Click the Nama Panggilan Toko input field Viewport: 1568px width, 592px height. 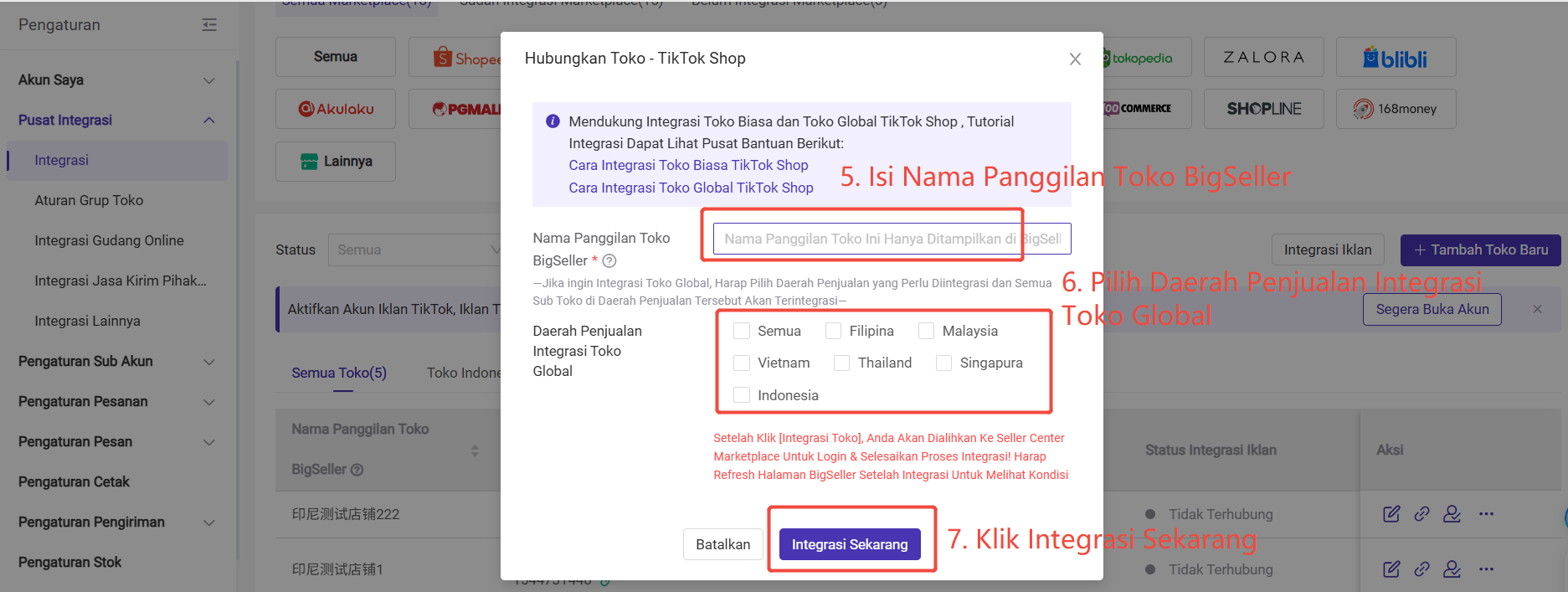click(x=891, y=239)
